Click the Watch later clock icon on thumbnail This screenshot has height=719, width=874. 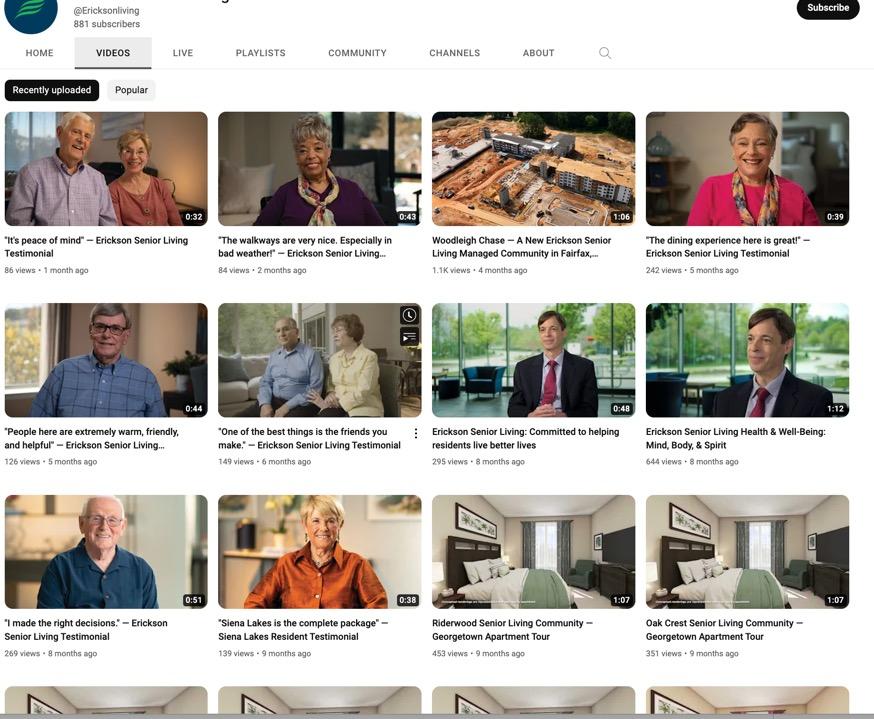pyautogui.click(x=409, y=315)
